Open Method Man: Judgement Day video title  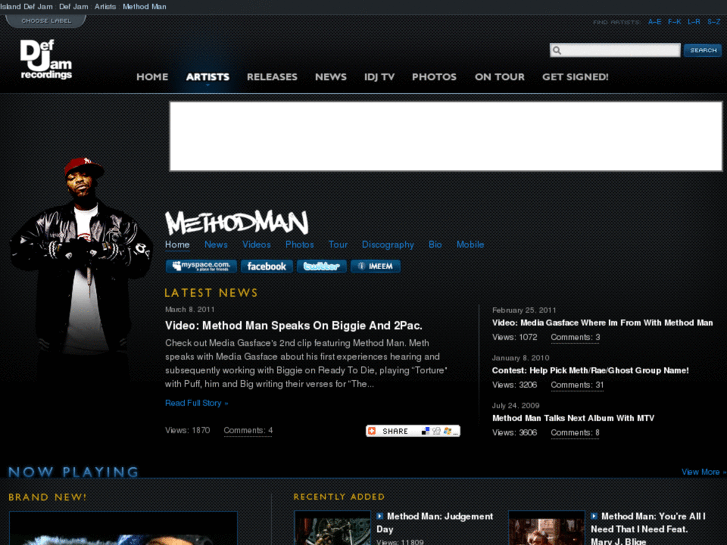click(434, 523)
